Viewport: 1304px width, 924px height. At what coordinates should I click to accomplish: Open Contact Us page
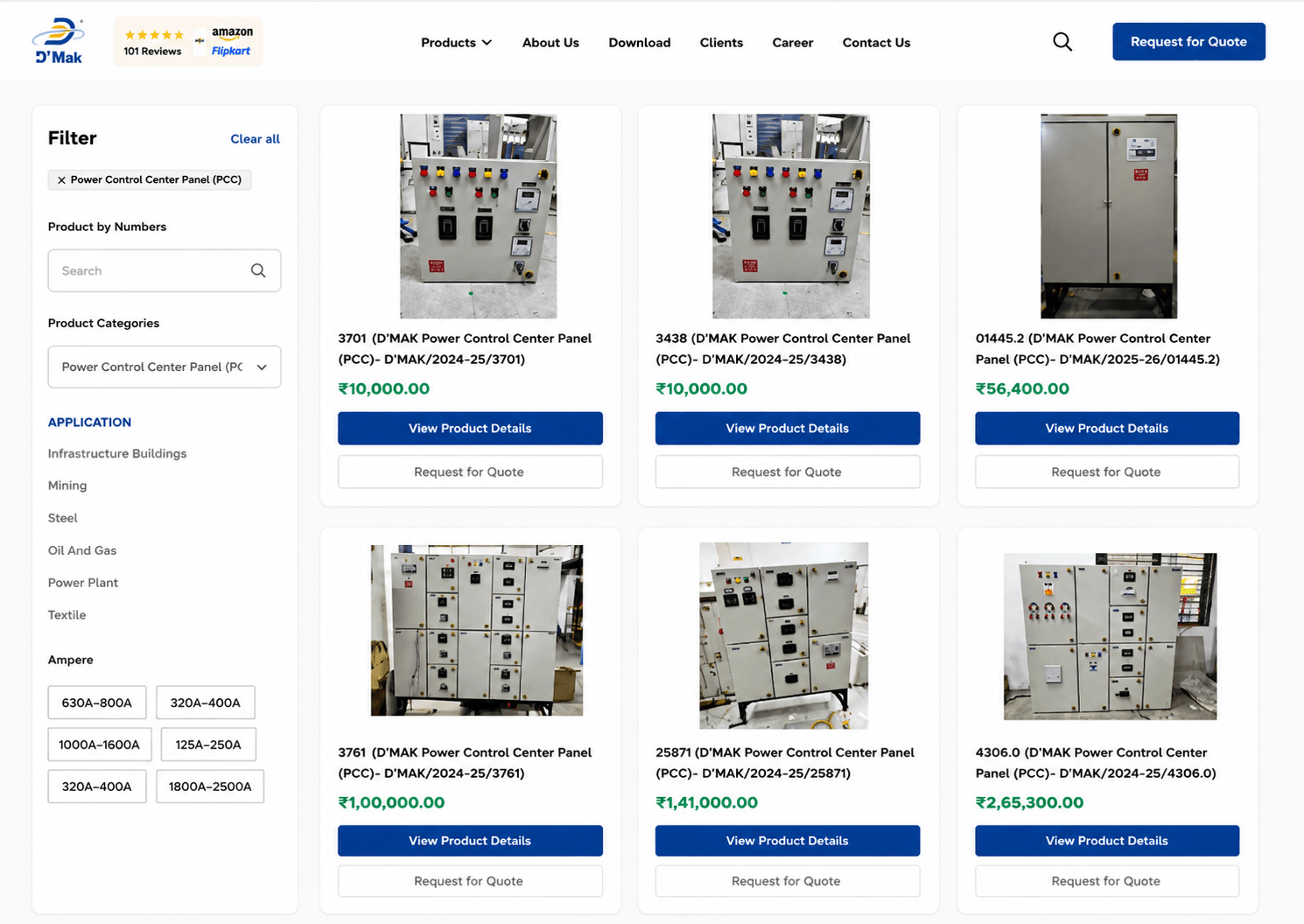[x=876, y=42]
